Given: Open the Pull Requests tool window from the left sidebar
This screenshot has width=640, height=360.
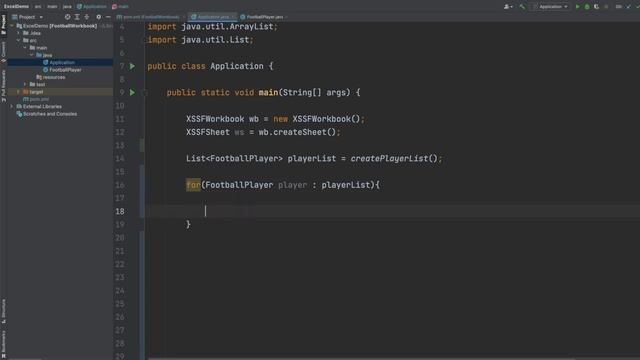Looking at the screenshot, I should 3,86.
